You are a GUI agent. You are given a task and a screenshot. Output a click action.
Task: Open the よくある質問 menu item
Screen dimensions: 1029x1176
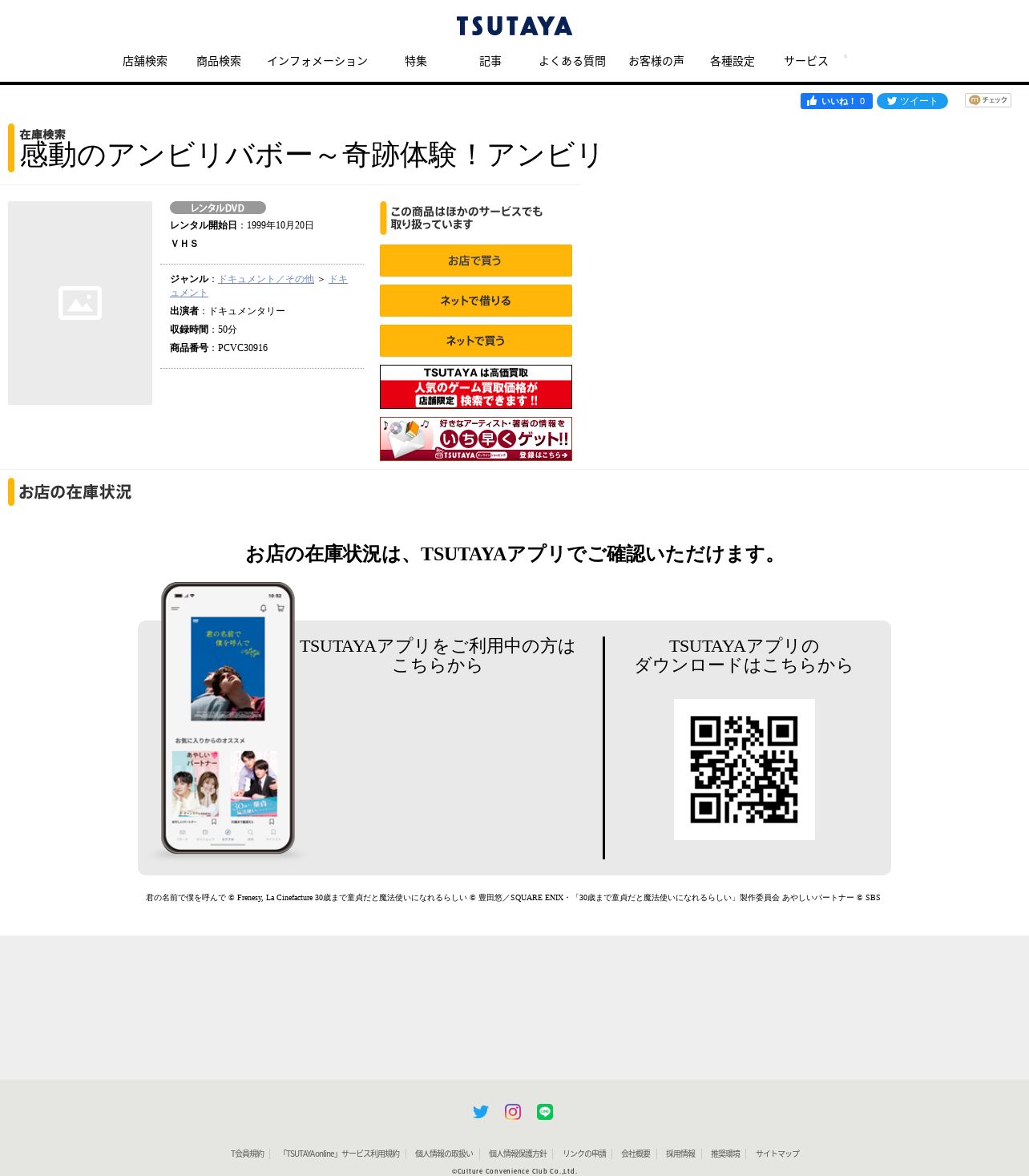pyautogui.click(x=572, y=61)
